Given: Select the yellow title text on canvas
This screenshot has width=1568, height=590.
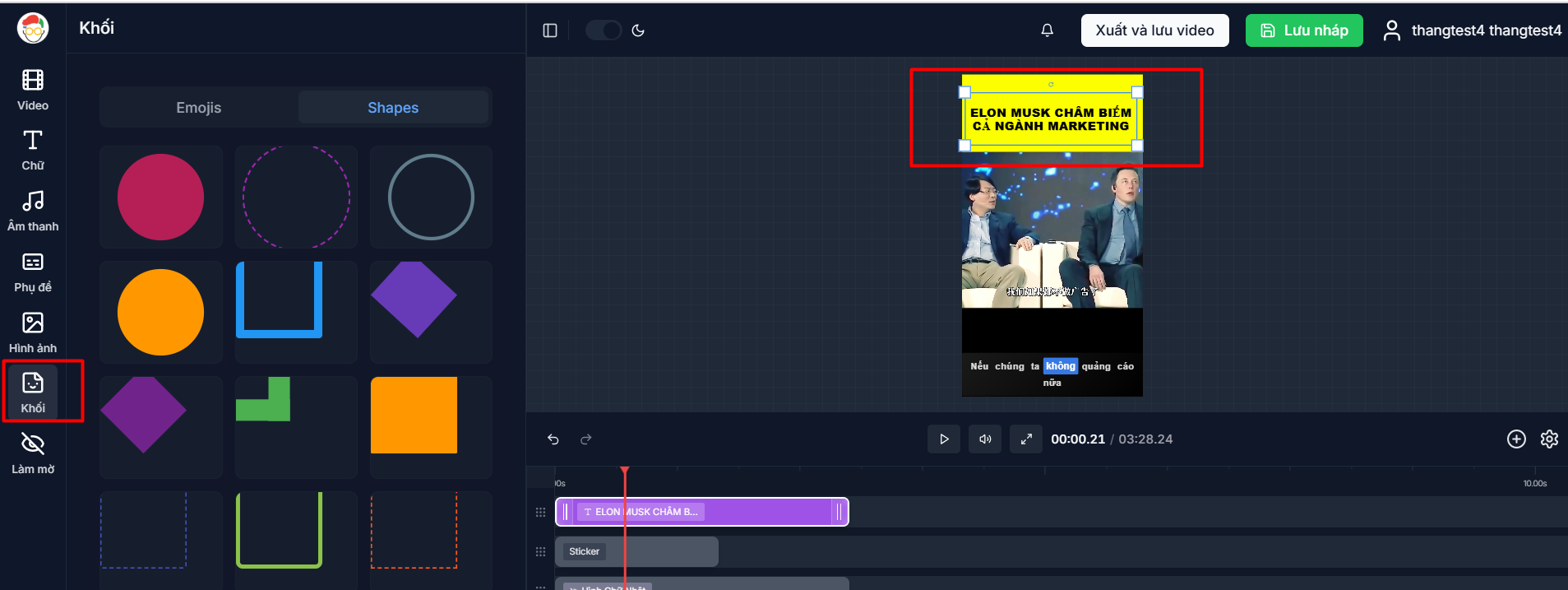Looking at the screenshot, I should tap(1051, 119).
